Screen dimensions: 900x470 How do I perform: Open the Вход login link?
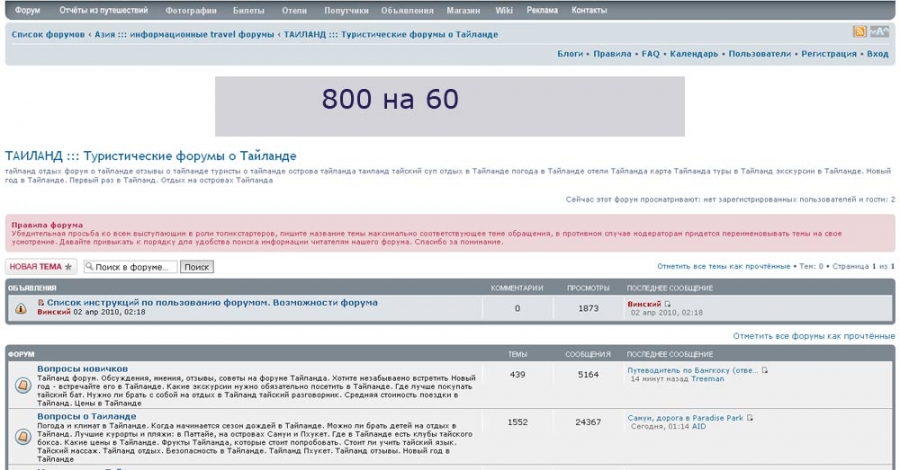878,54
